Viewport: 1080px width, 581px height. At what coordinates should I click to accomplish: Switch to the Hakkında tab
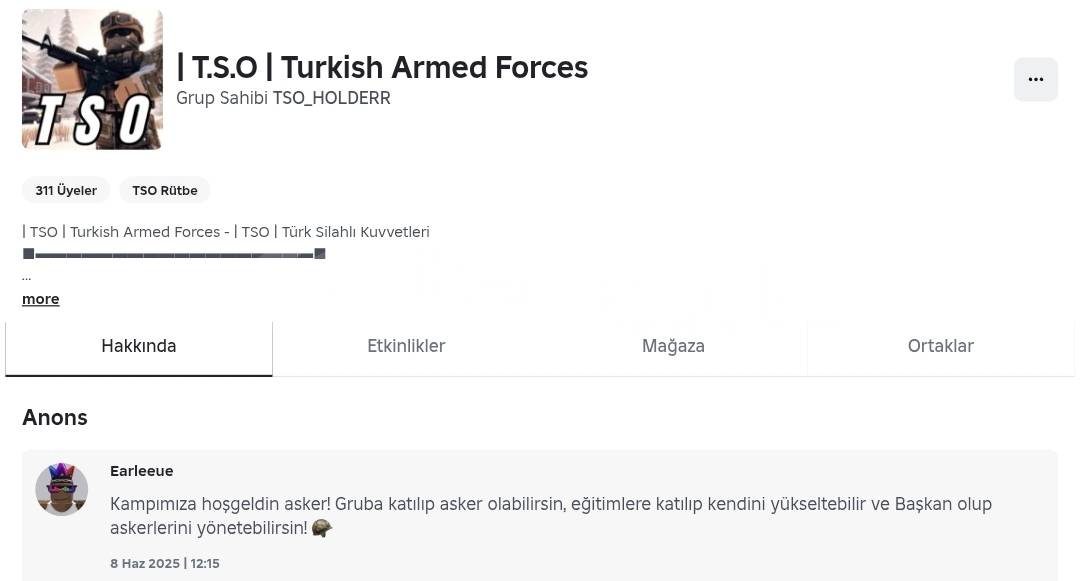click(x=138, y=346)
